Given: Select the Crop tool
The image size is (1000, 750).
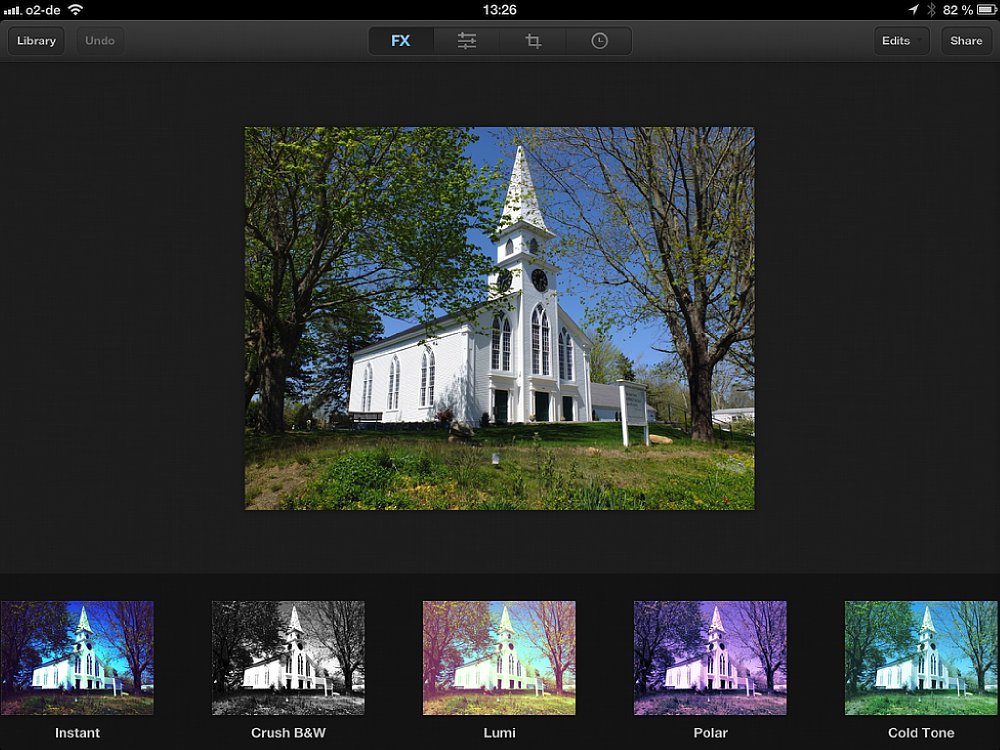Looking at the screenshot, I should tap(533, 41).
